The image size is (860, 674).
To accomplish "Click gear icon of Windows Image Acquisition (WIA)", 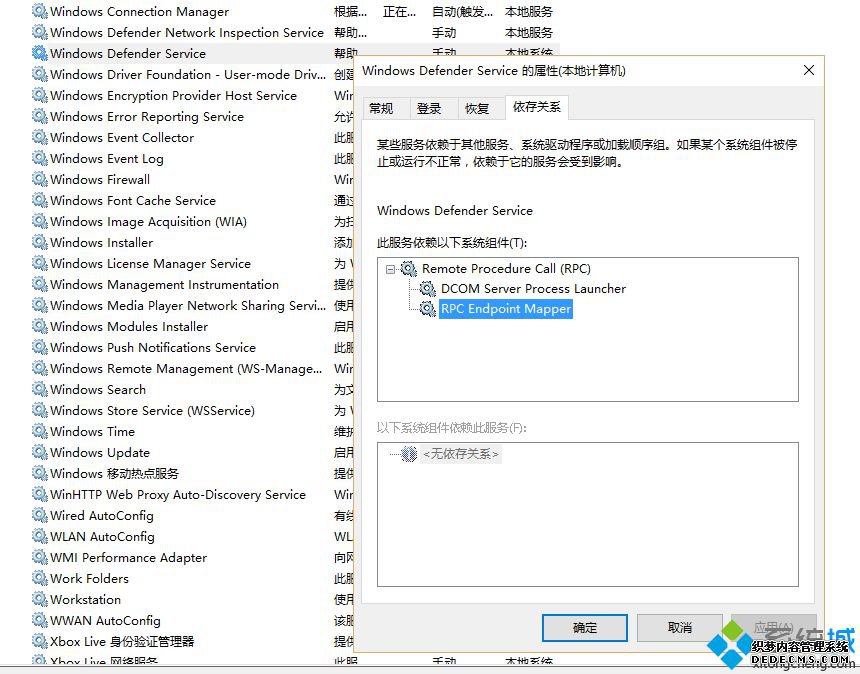I will click(x=39, y=222).
